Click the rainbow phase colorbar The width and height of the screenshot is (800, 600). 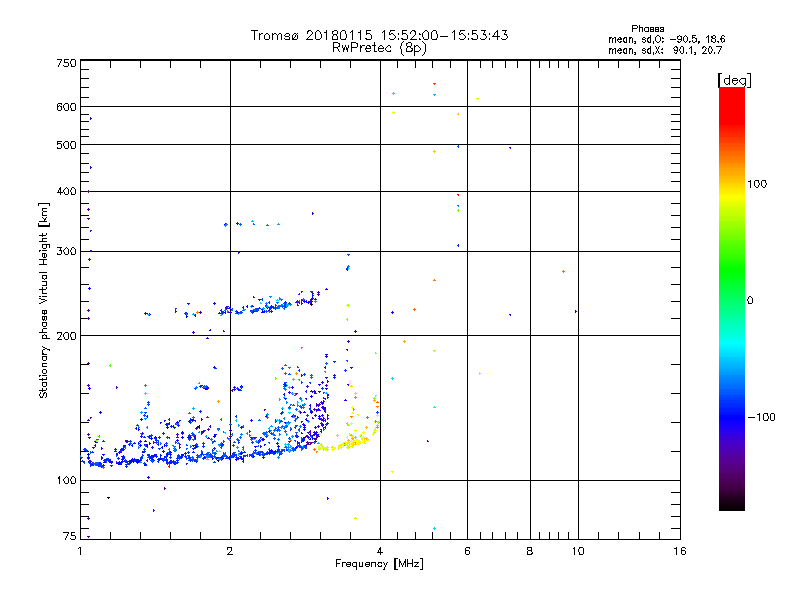click(732, 298)
